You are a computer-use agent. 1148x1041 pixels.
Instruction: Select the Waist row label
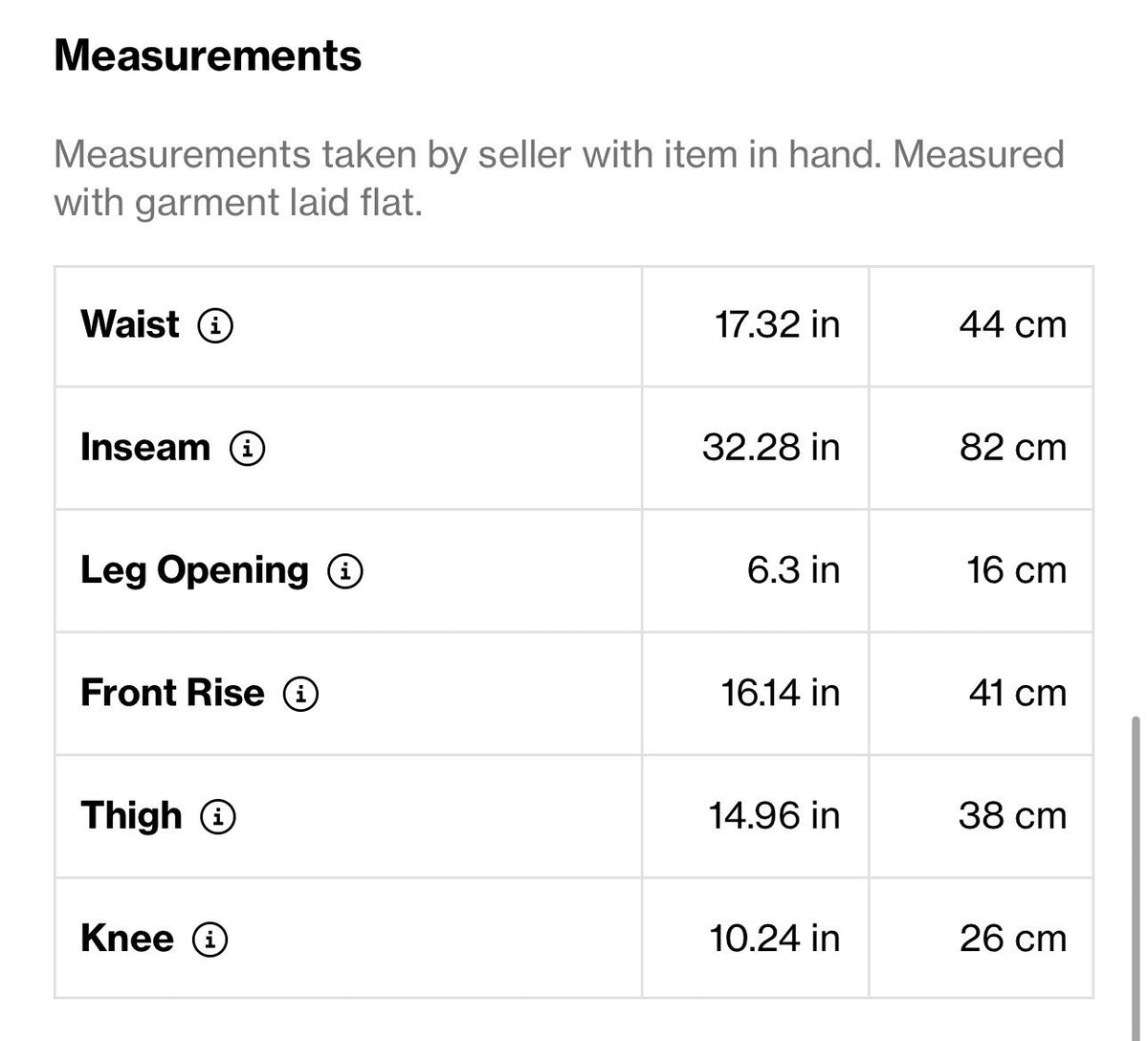(129, 325)
